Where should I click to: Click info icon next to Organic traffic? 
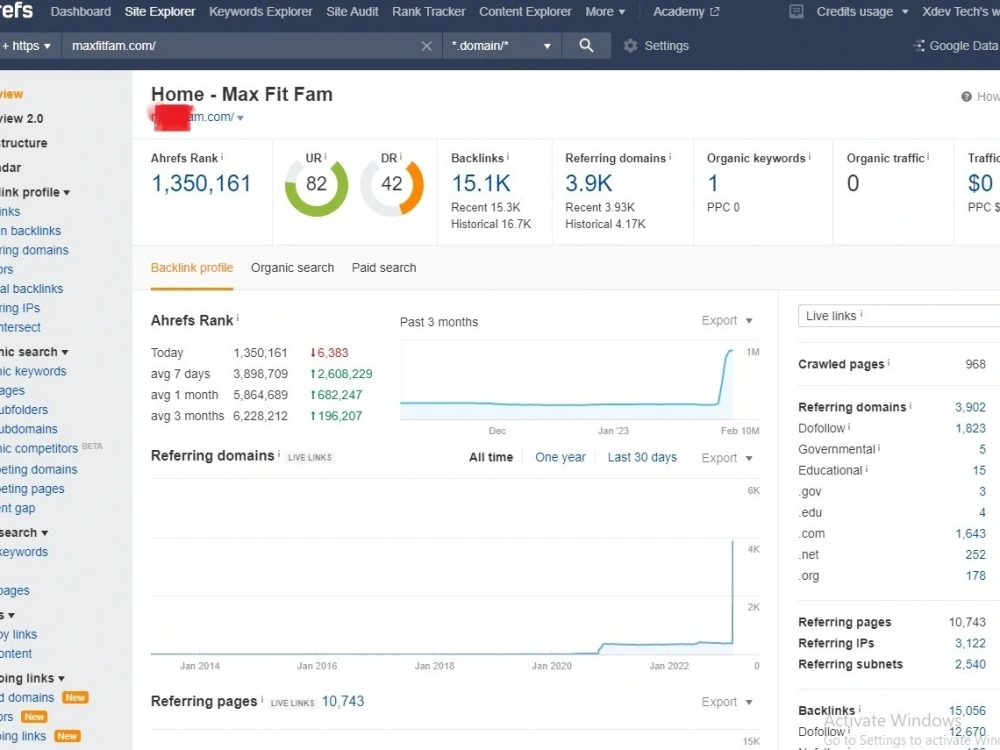(928, 156)
